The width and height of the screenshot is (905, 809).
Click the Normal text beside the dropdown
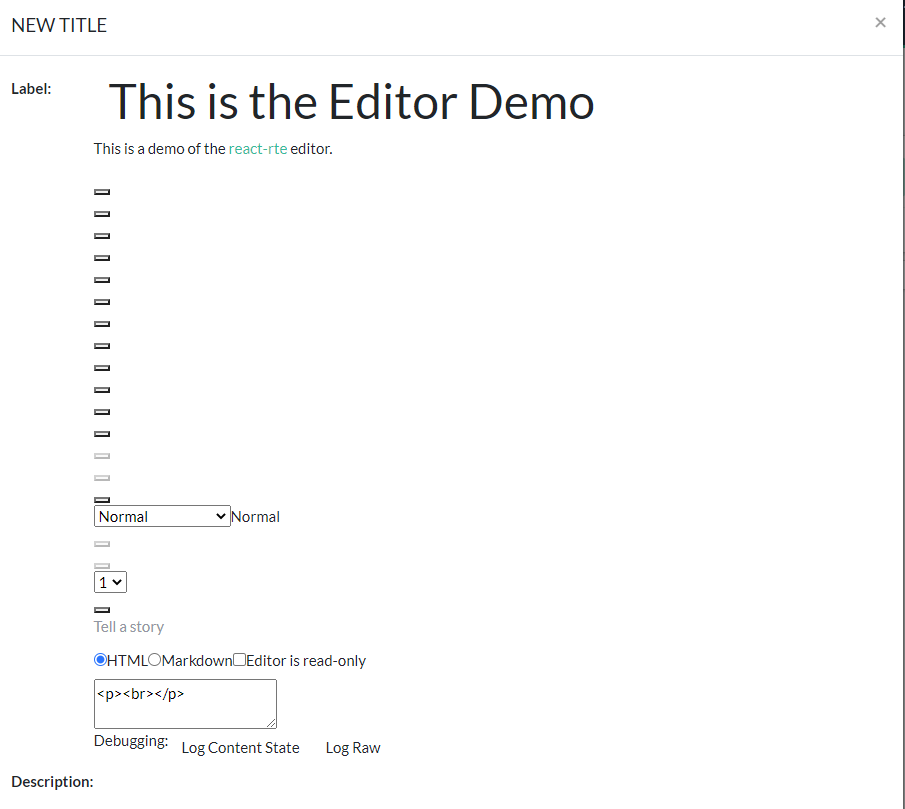(x=255, y=516)
